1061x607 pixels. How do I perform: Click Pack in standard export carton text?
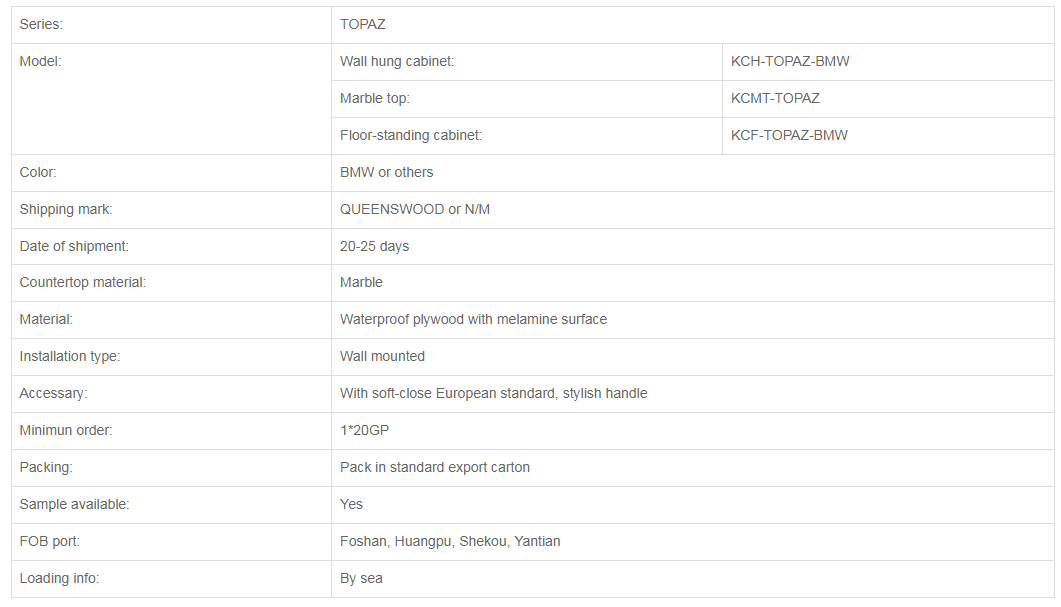pos(434,468)
